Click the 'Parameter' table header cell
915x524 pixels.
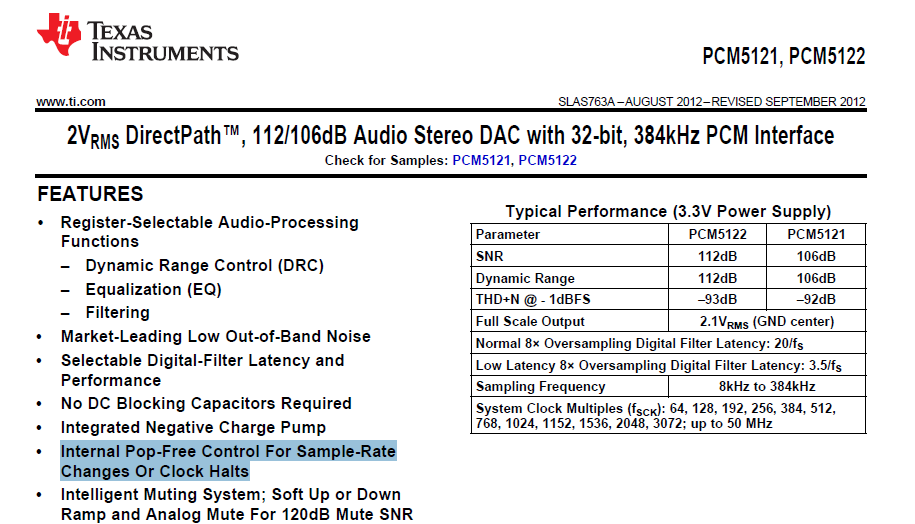[x=570, y=234]
